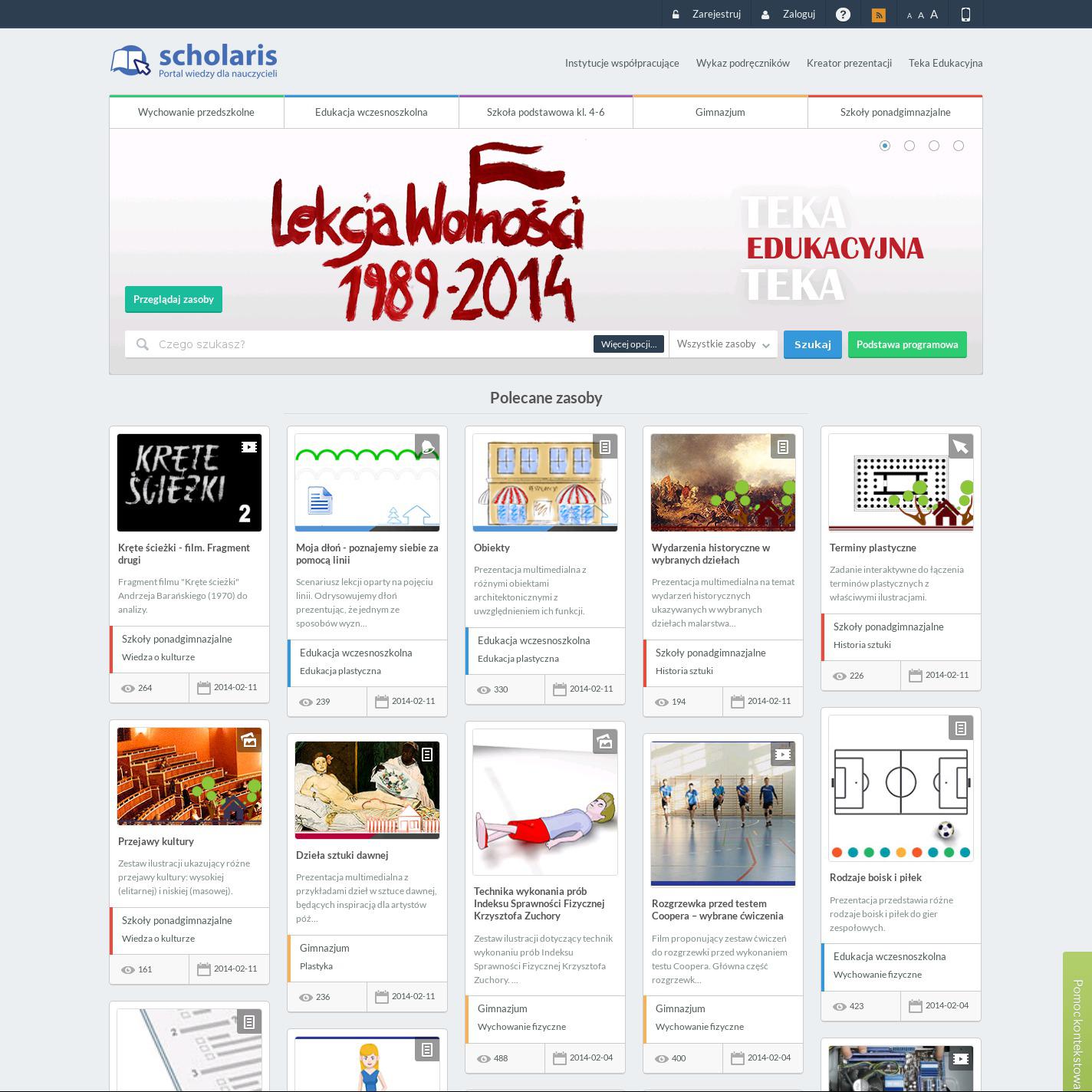Click the scholaris logo
This screenshot has height=1092, width=1092.
click(194, 61)
